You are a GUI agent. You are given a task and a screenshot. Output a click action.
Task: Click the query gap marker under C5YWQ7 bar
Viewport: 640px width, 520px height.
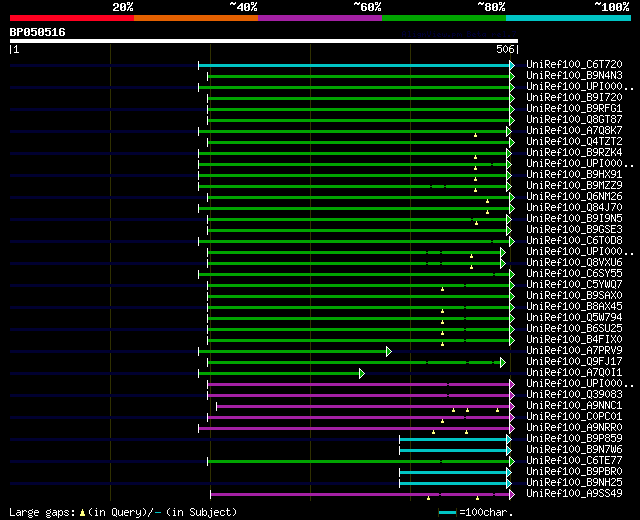click(x=442, y=289)
